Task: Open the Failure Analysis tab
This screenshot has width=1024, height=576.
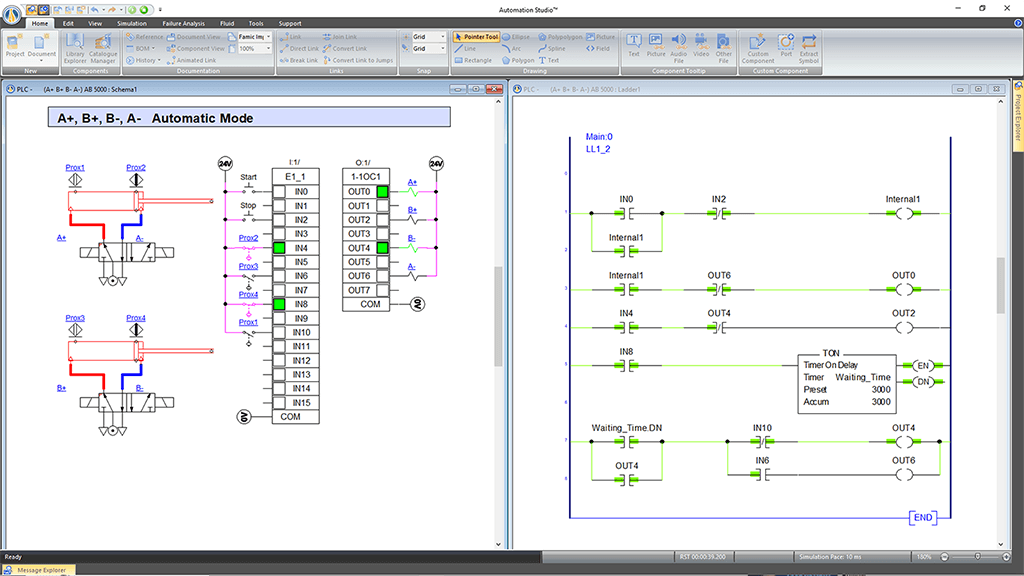Action: (x=183, y=22)
